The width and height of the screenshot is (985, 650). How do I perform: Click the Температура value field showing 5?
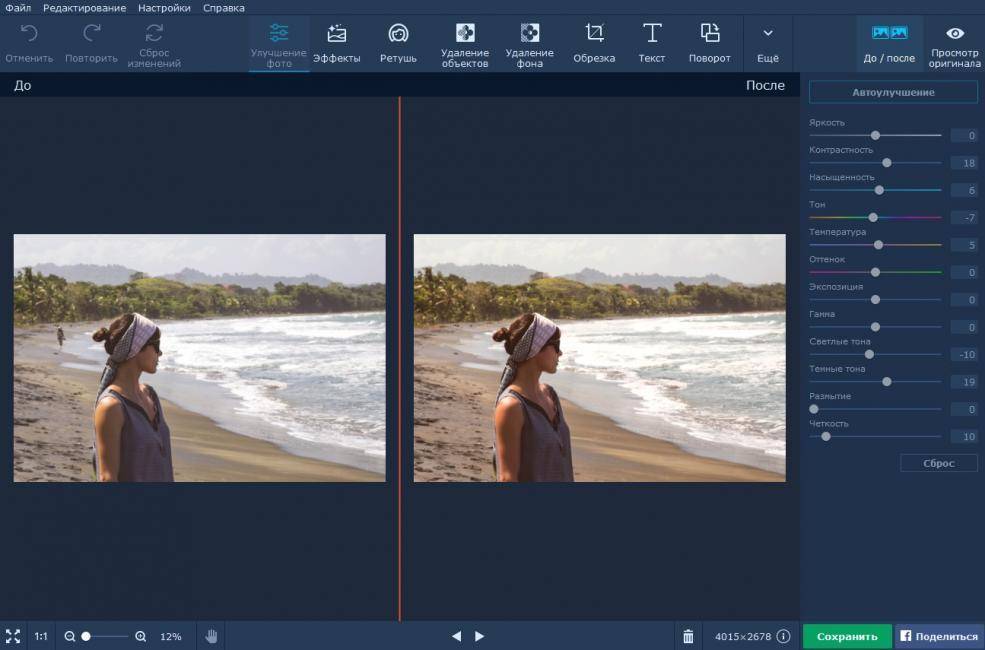click(x=964, y=245)
